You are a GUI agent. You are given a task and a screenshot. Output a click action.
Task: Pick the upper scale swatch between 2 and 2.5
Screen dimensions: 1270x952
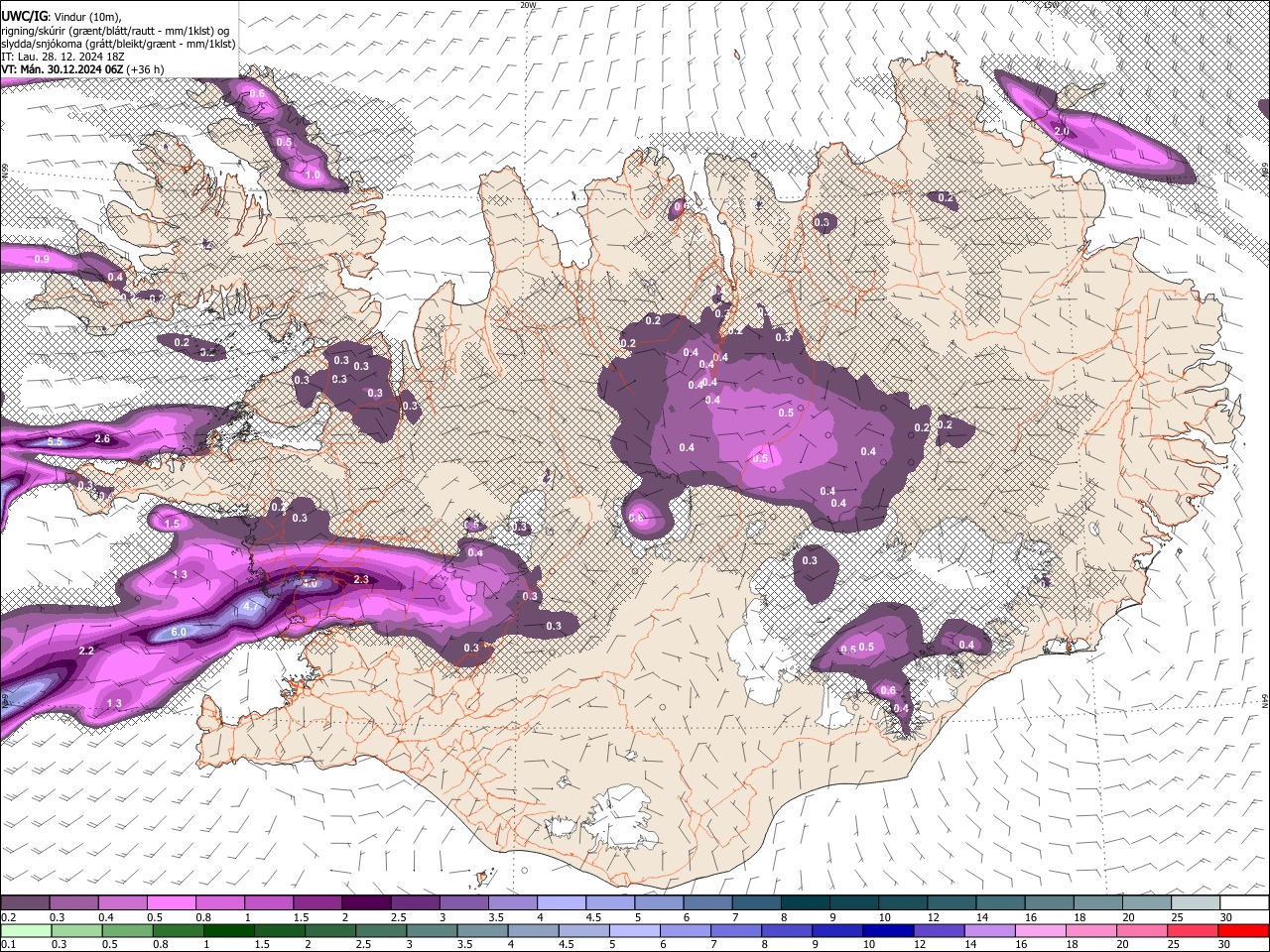[x=366, y=903]
